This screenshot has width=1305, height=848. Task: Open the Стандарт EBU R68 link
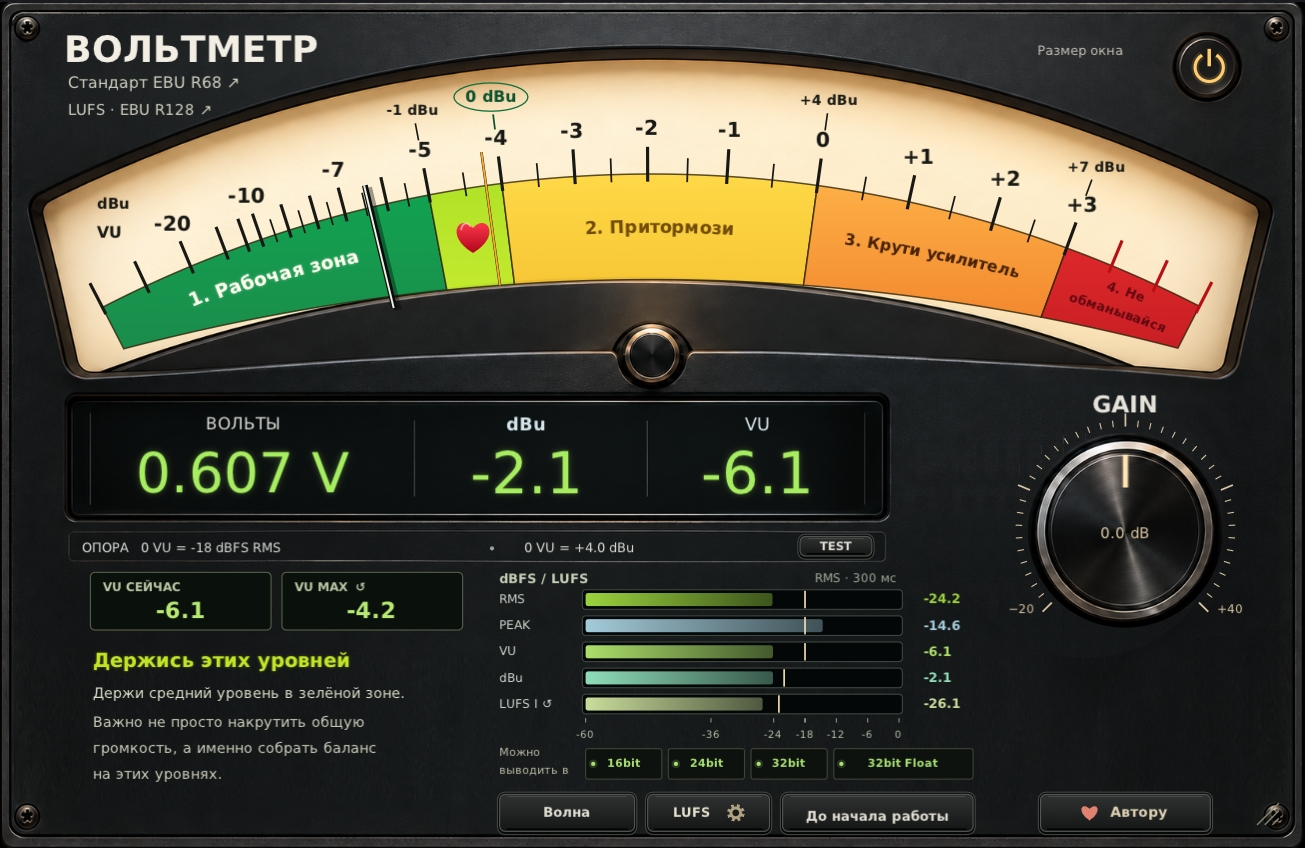tap(154, 82)
